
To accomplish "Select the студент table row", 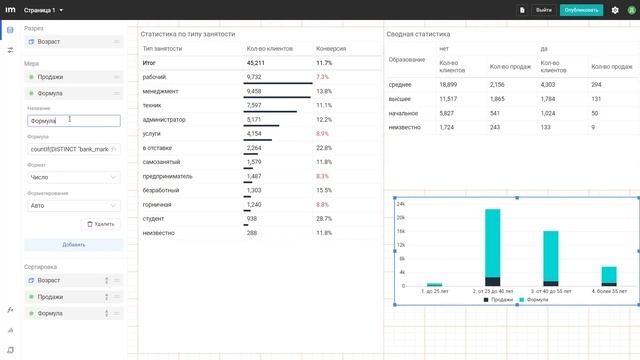I will 260,219.
